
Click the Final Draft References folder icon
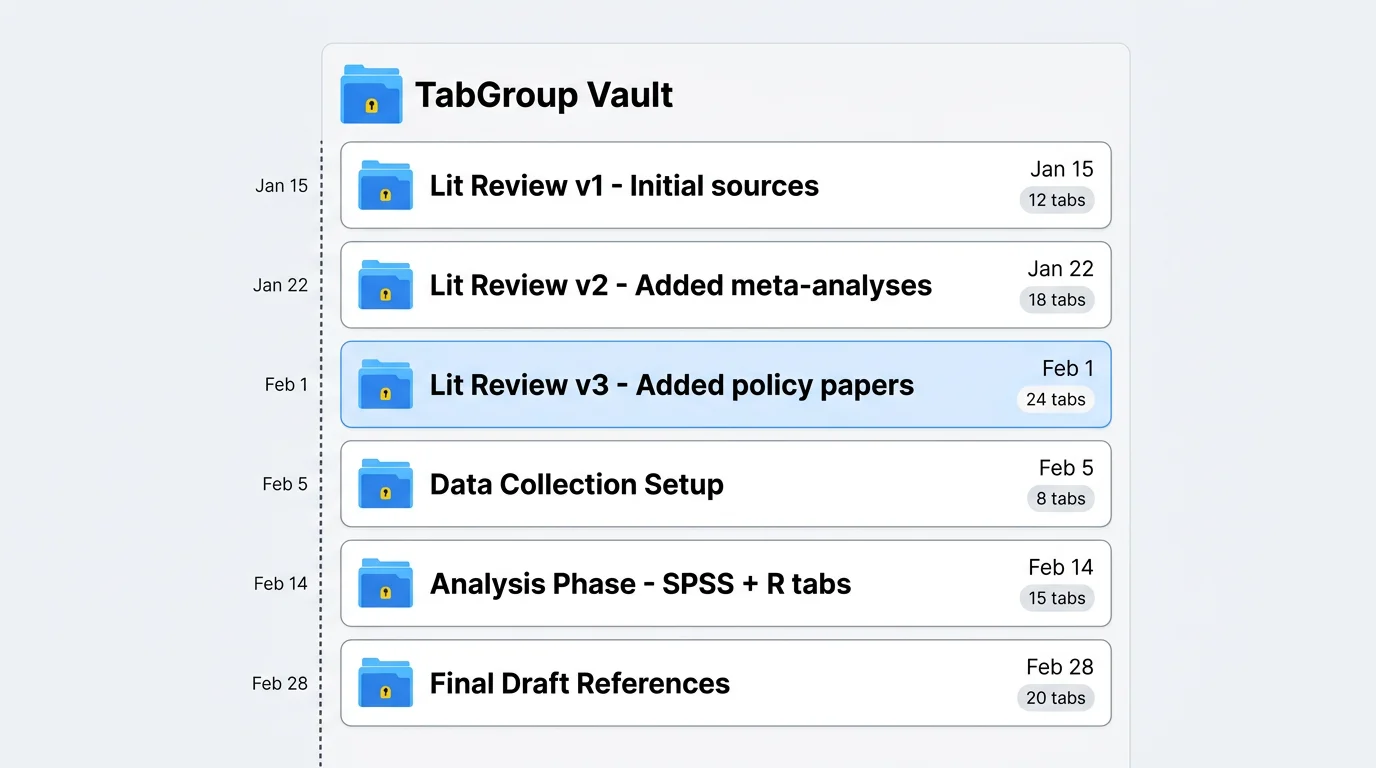click(386, 683)
